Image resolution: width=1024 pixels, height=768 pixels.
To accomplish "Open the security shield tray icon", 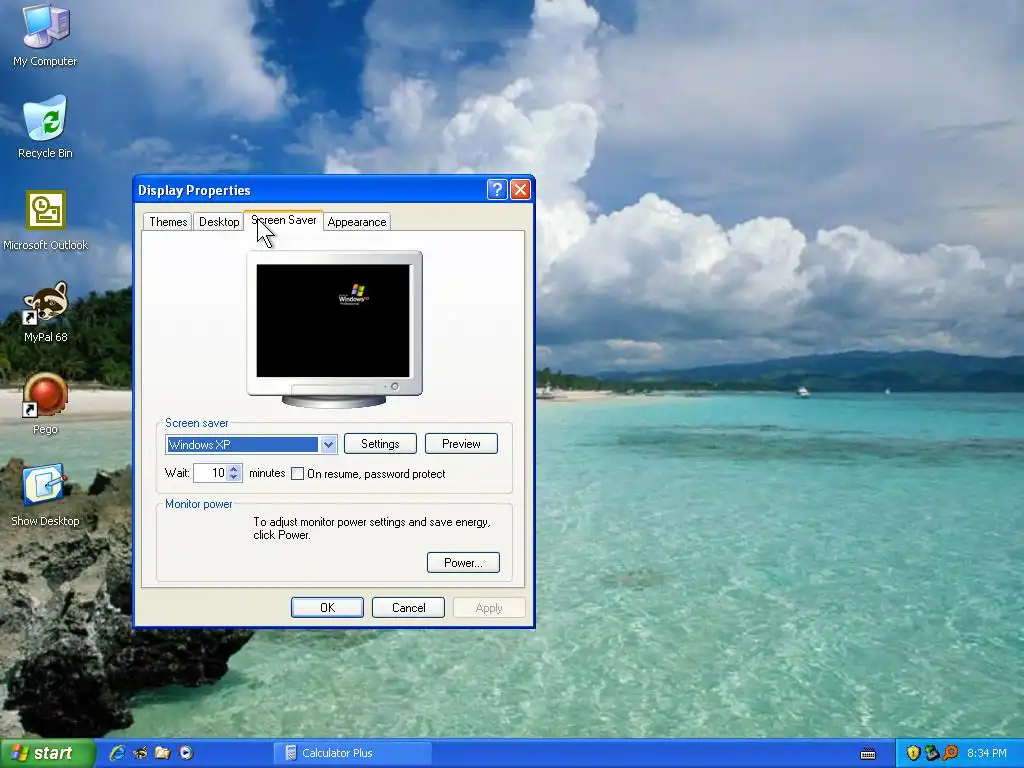I will click(913, 753).
